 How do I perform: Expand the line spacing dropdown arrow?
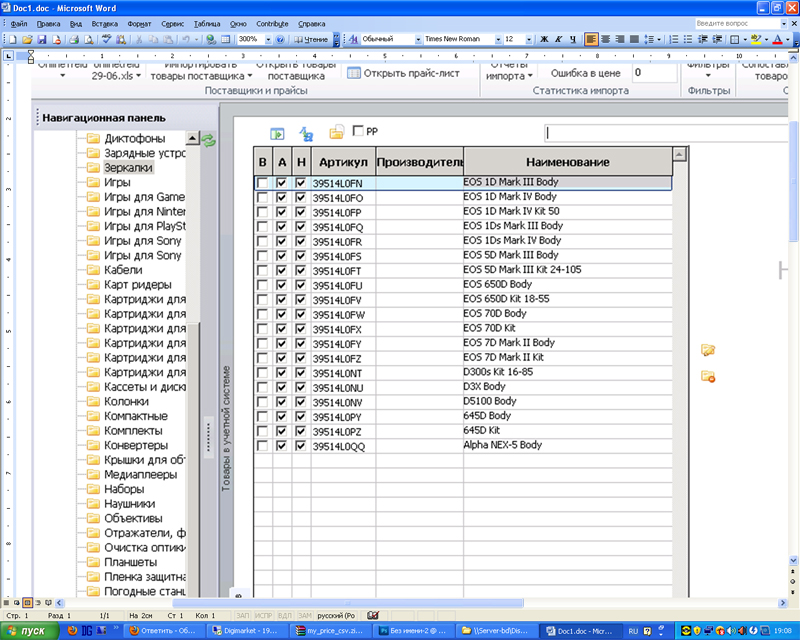(x=659, y=39)
